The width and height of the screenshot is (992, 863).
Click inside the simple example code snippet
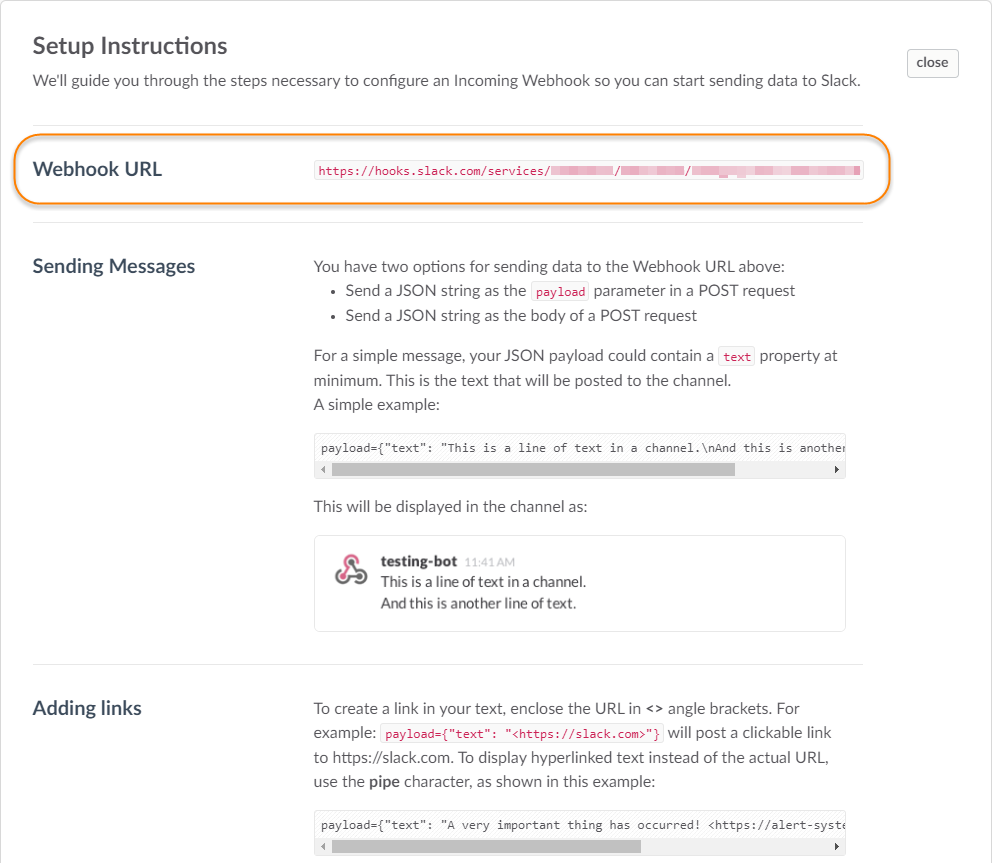pos(578,447)
